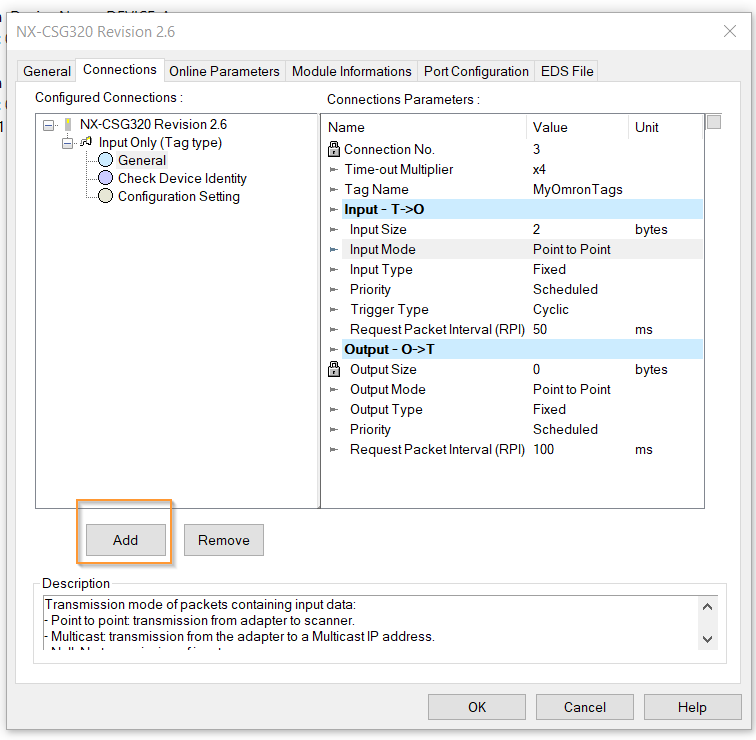This screenshot has height=740, width=756.
Task: Click the Remove button
Action: (x=224, y=540)
